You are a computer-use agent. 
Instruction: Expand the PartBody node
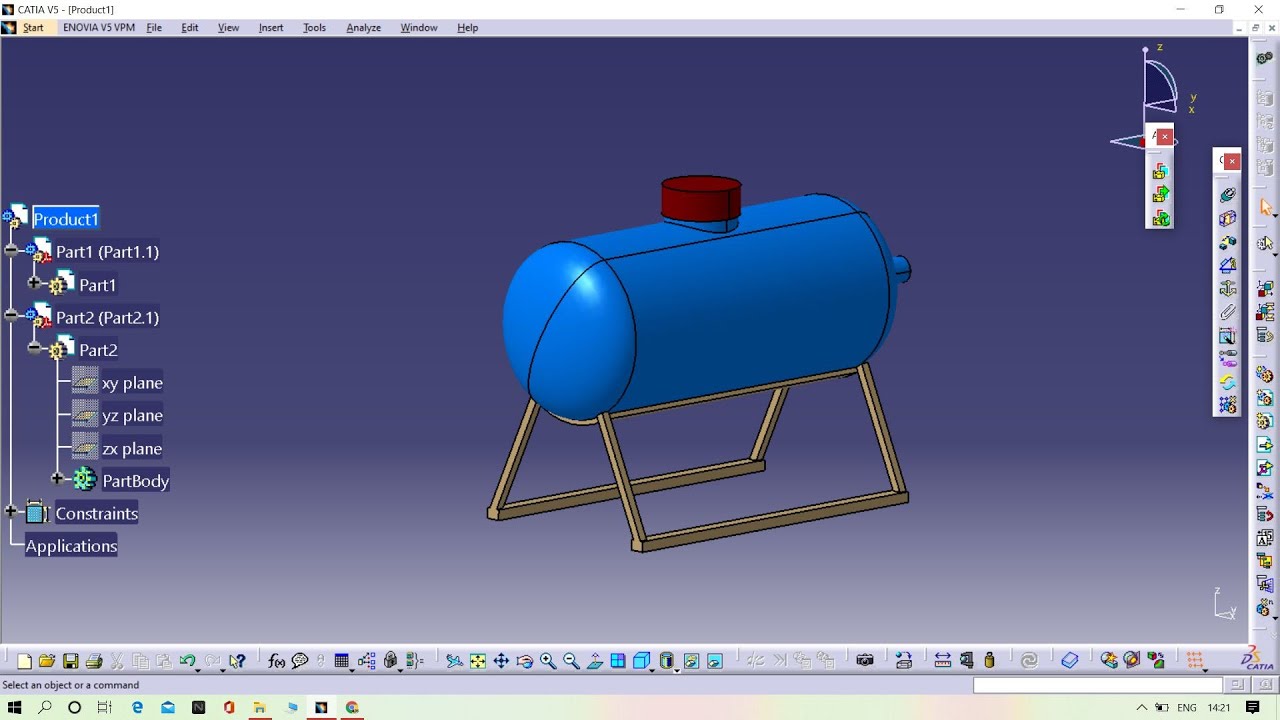click(57, 479)
